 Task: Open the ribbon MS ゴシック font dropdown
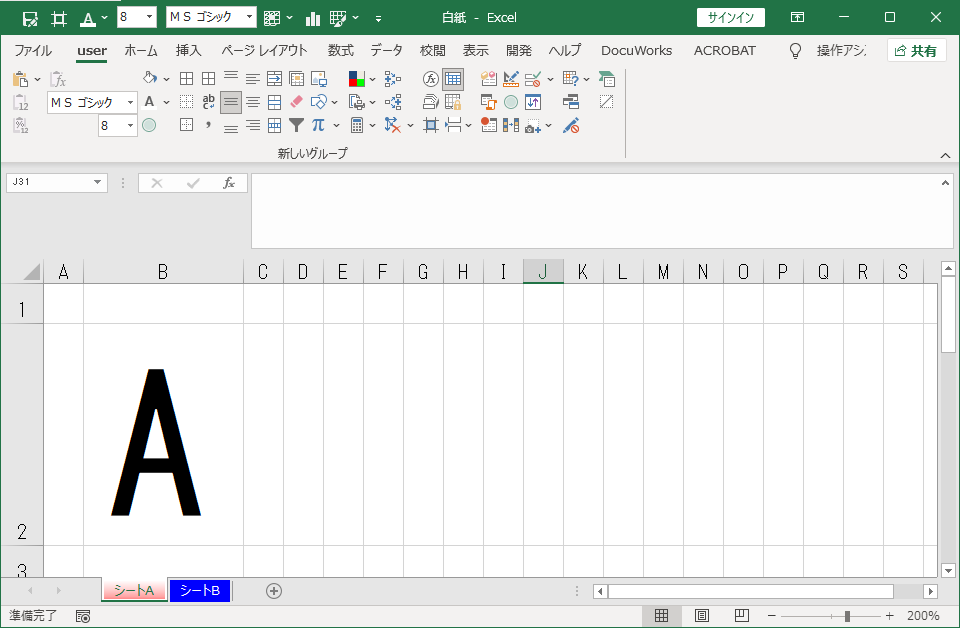coord(130,102)
